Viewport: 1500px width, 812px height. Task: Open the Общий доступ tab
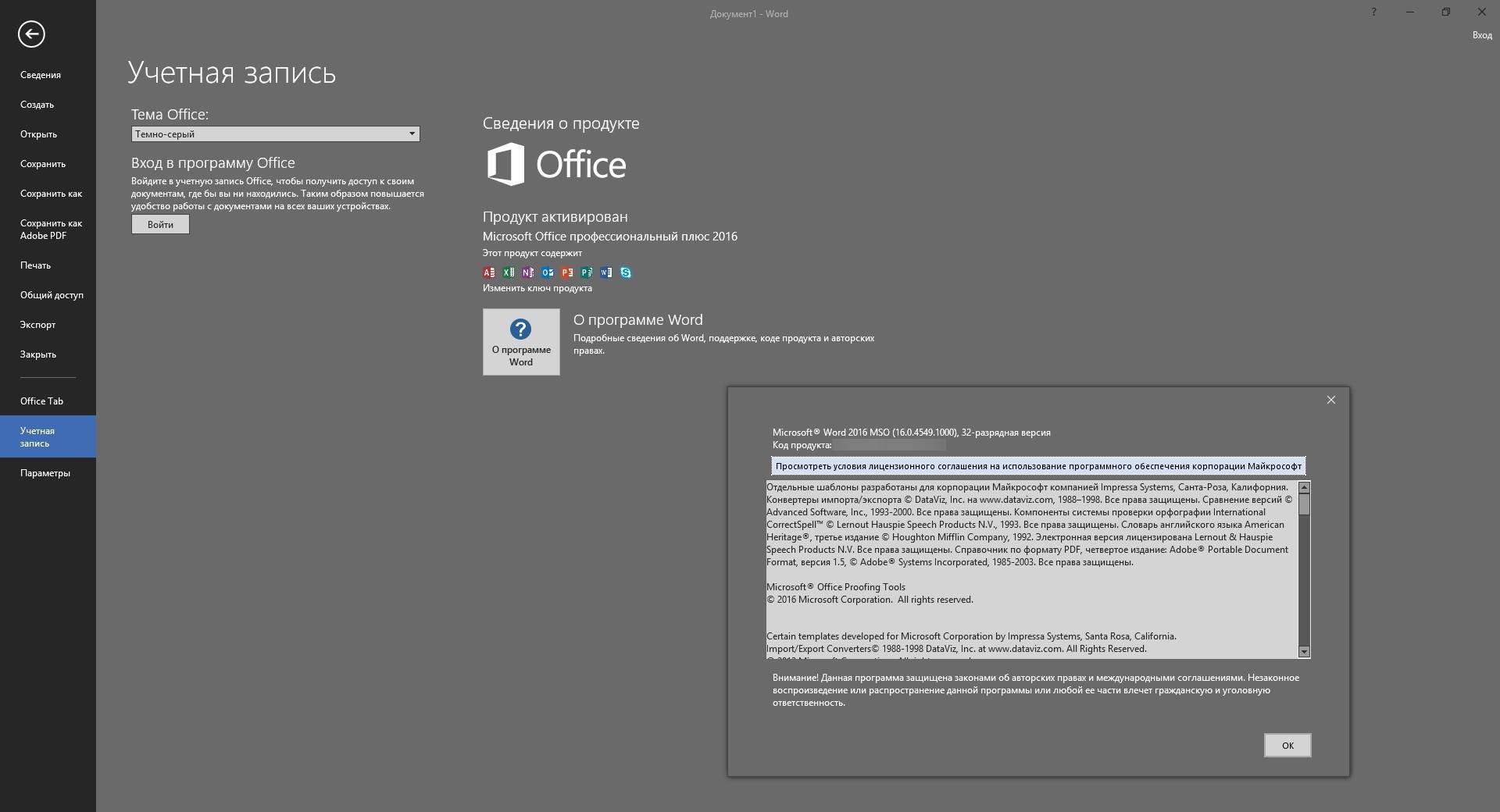(48, 295)
